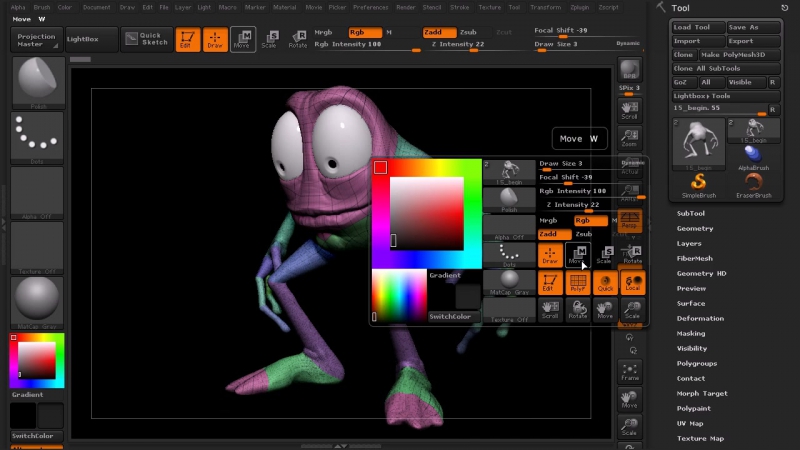Screen dimensions: 800x450
Task: Open the Brush menu
Action: click(x=42, y=8)
